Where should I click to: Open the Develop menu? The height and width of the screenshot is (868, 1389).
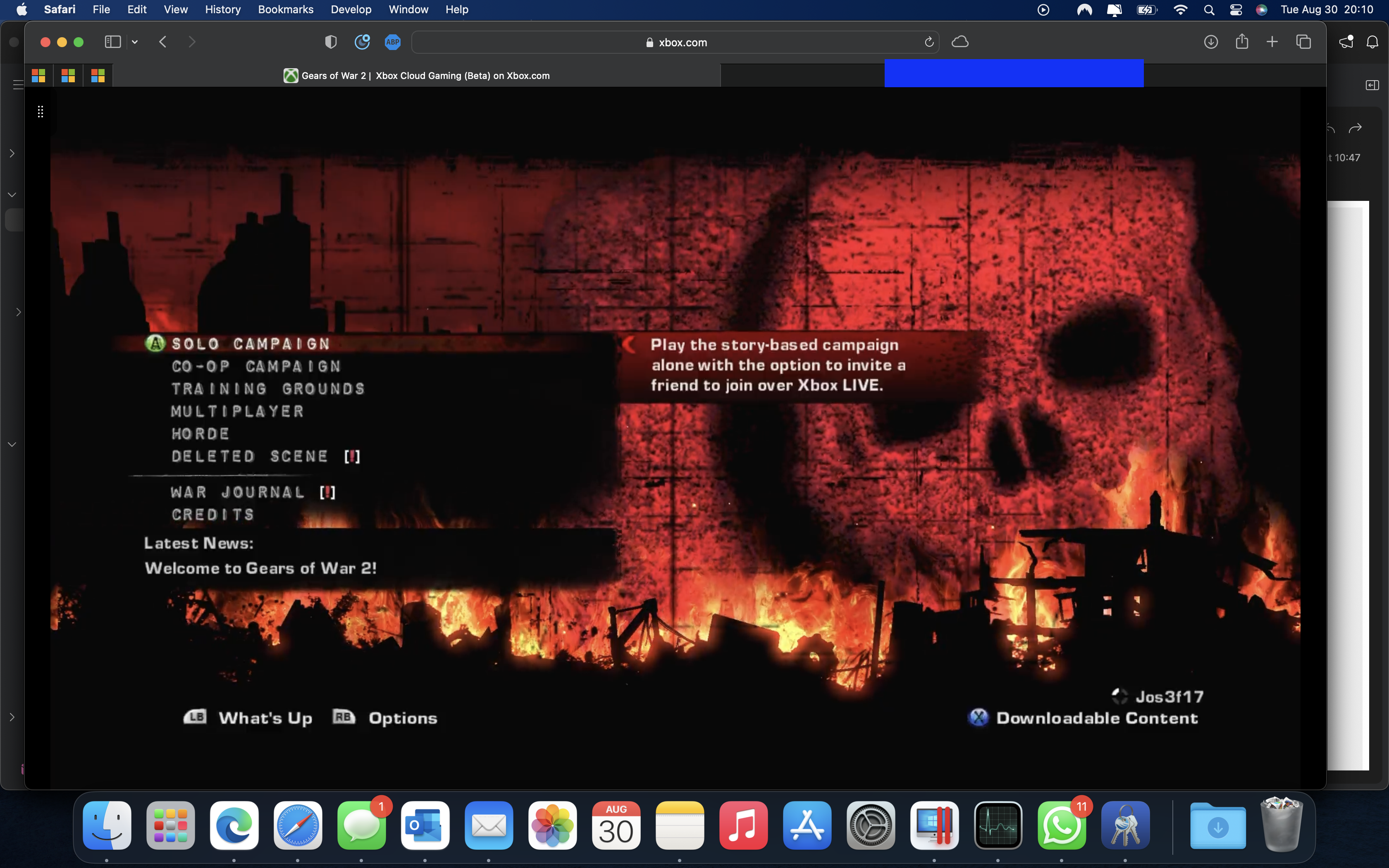click(x=351, y=9)
